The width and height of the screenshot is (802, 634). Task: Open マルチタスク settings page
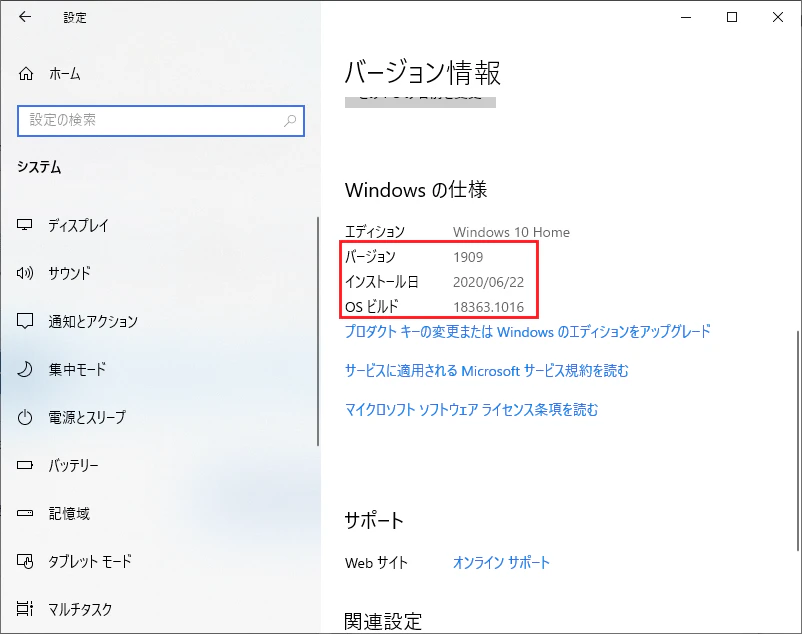tap(80, 609)
